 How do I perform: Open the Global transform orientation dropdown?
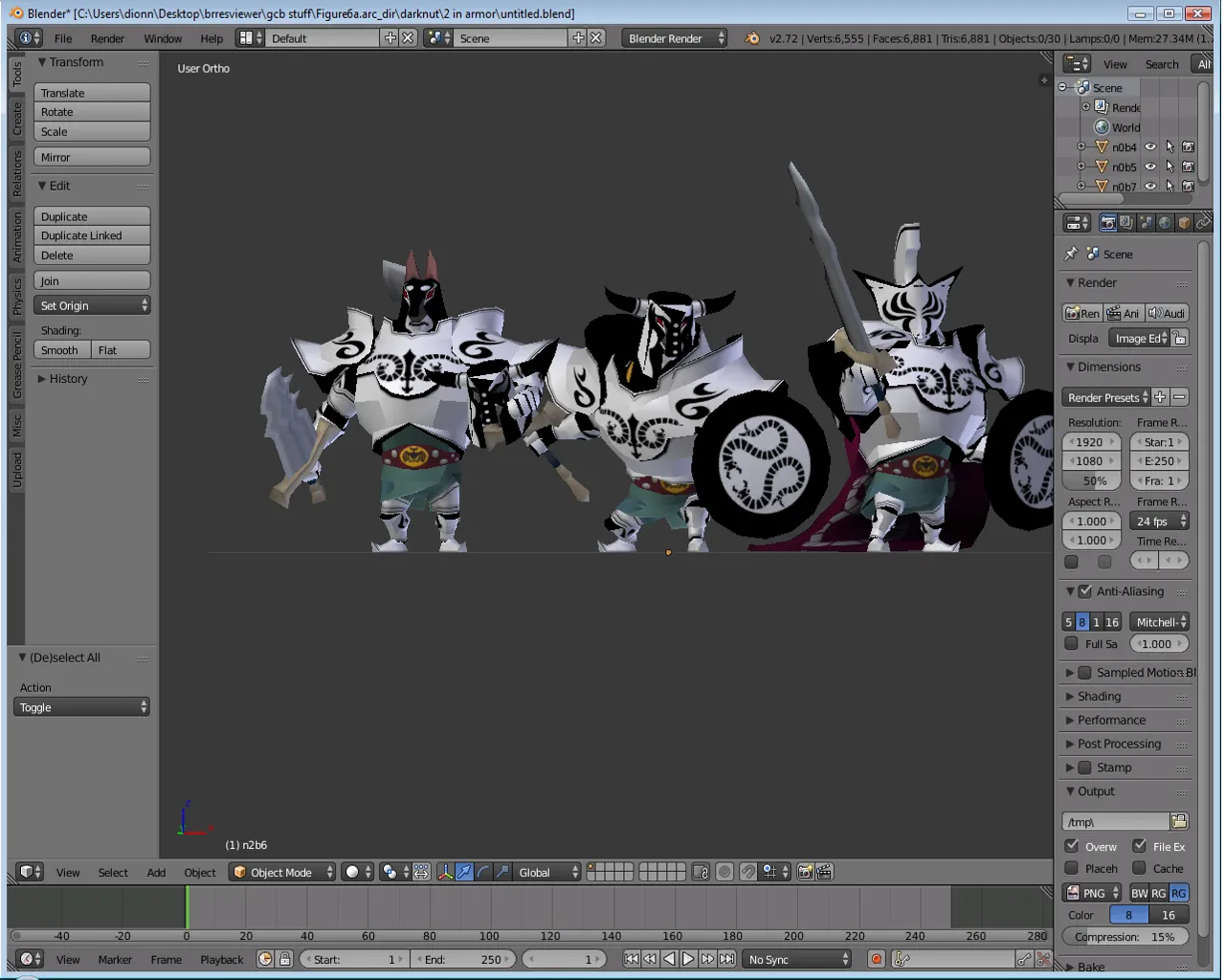tap(547, 872)
